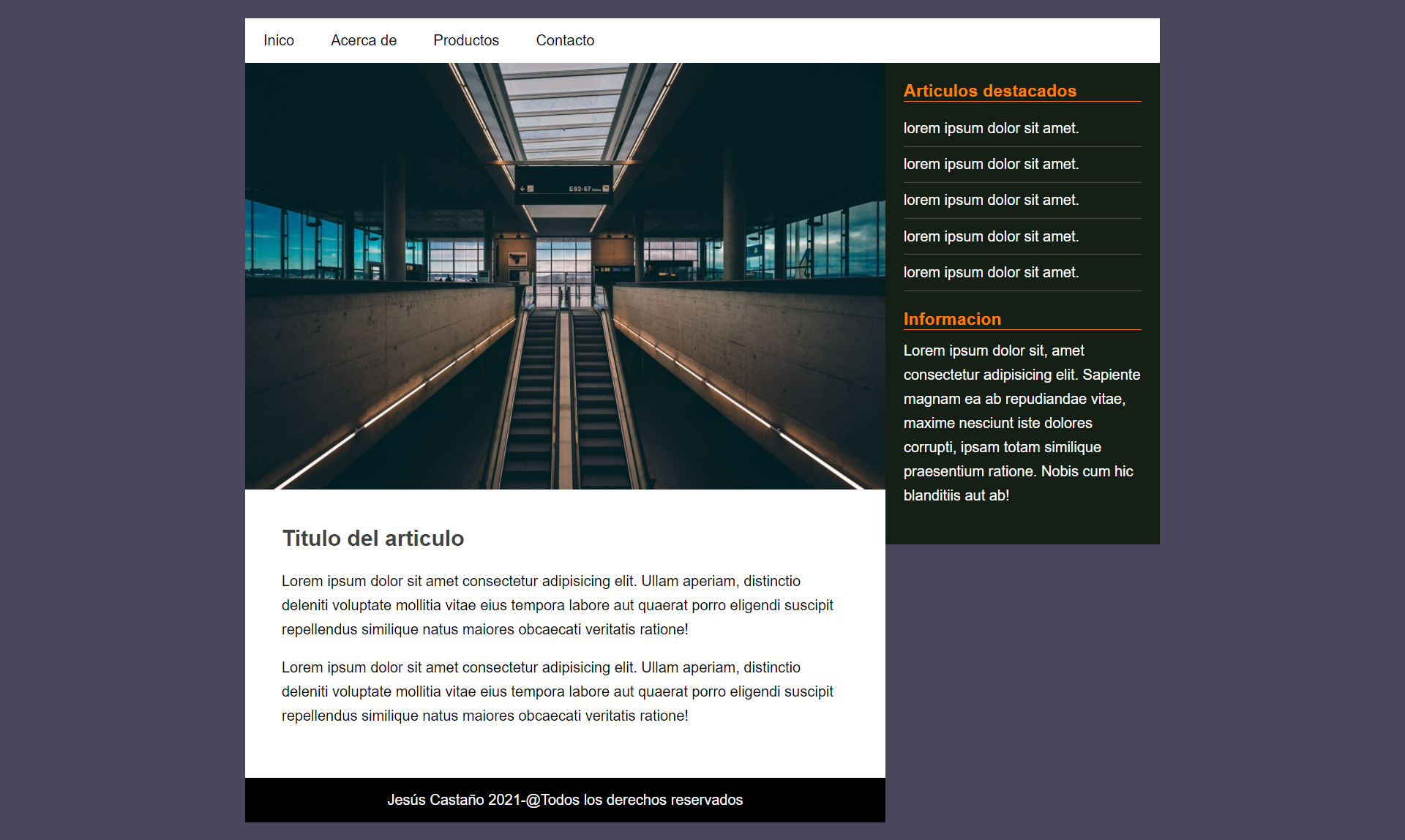Choose the third lorem ipsum article item
This screenshot has width=1405, height=840.
click(x=992, y=200)
